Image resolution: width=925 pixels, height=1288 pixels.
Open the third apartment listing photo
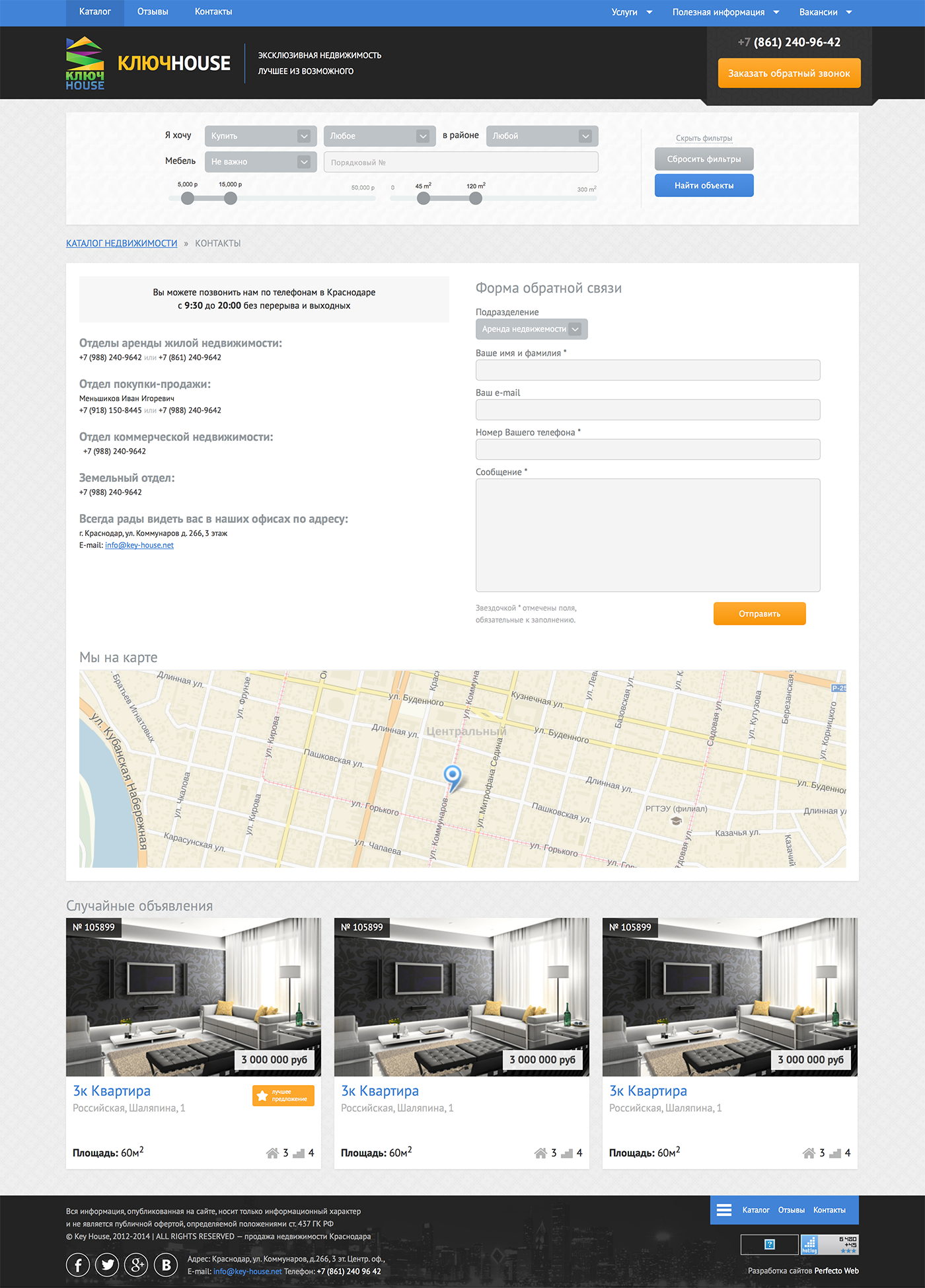click(730, 997)
